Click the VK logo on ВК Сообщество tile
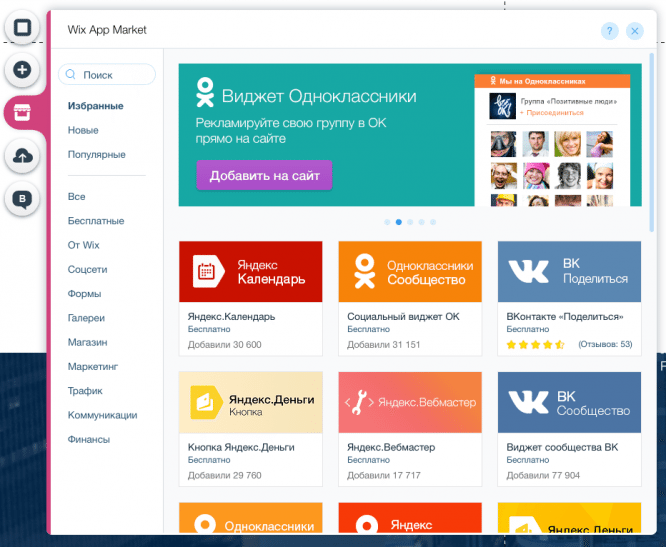Screen dimensions: 666x547 529,402
